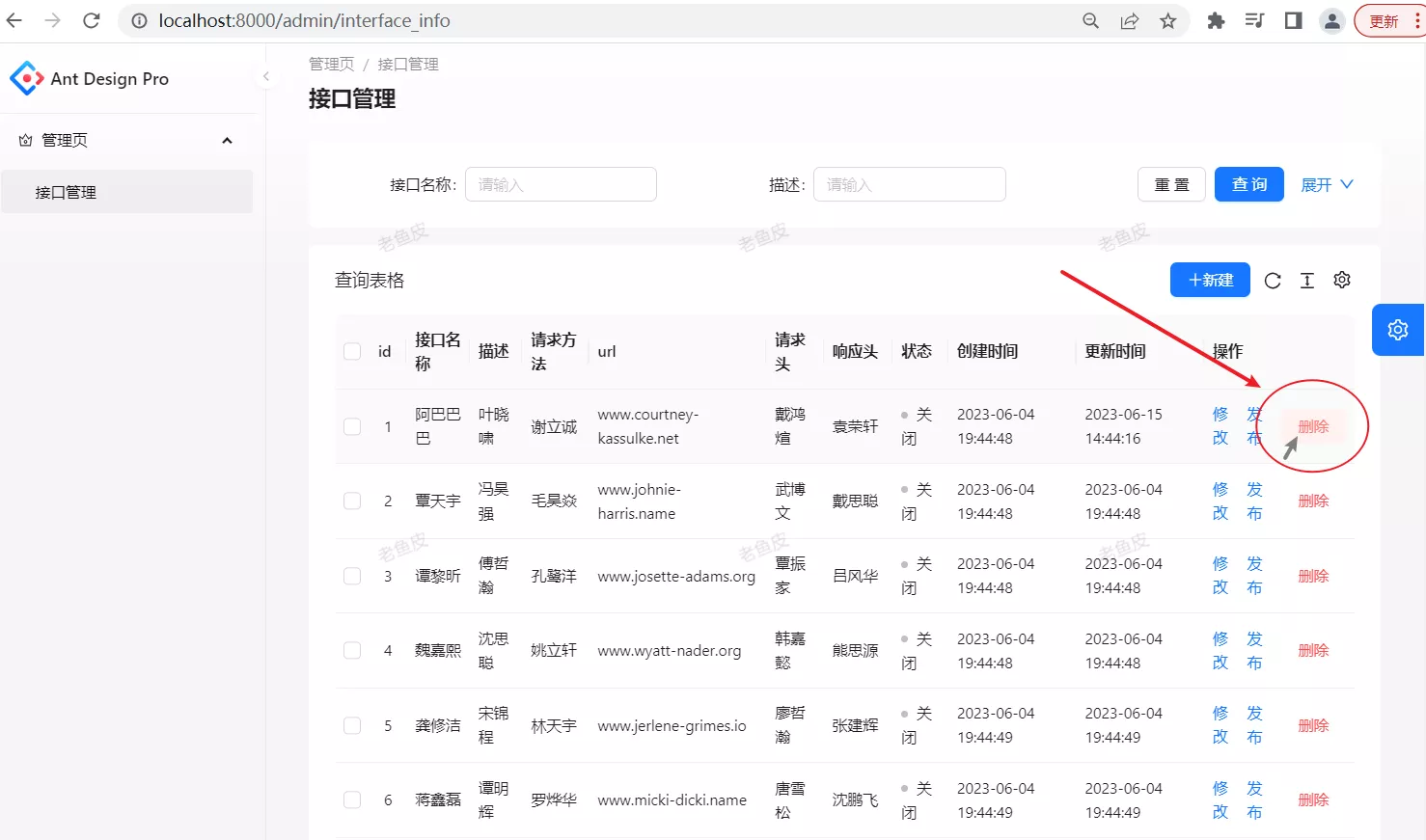
Task: Click 删除 for row 蒋鑫磊
Action: 1313,799
